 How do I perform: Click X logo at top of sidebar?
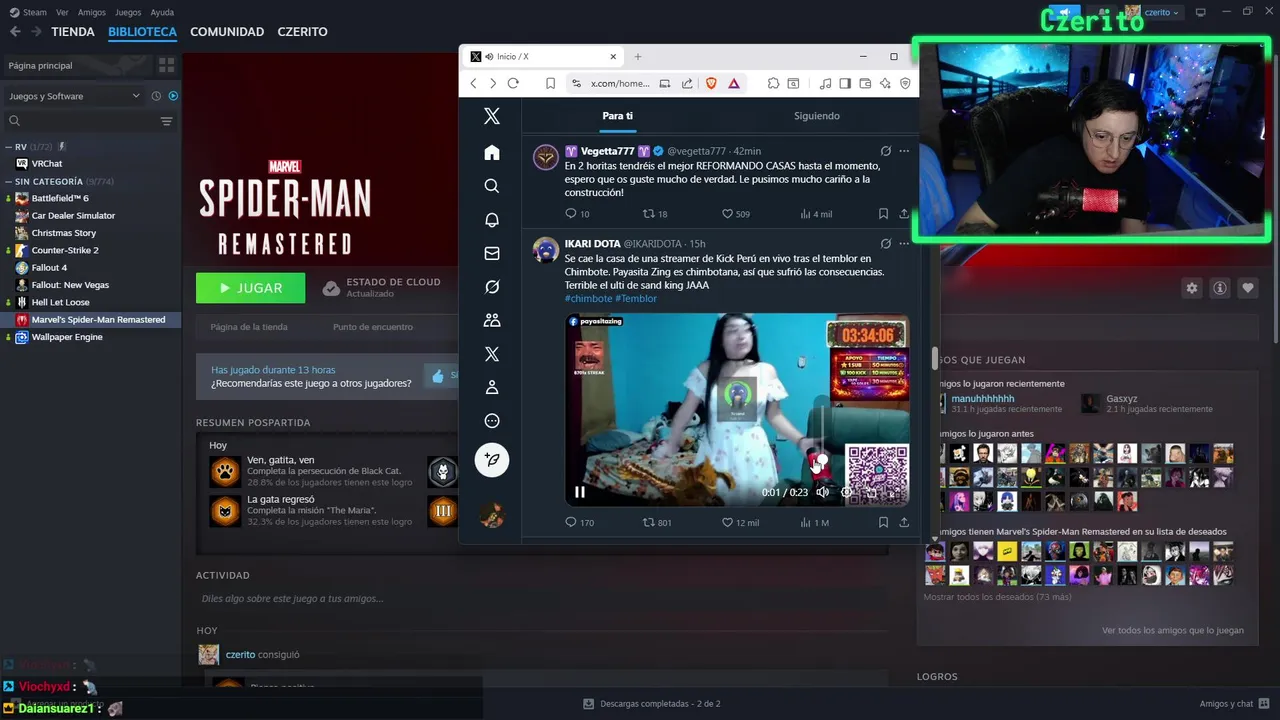(x=491, y=116)
